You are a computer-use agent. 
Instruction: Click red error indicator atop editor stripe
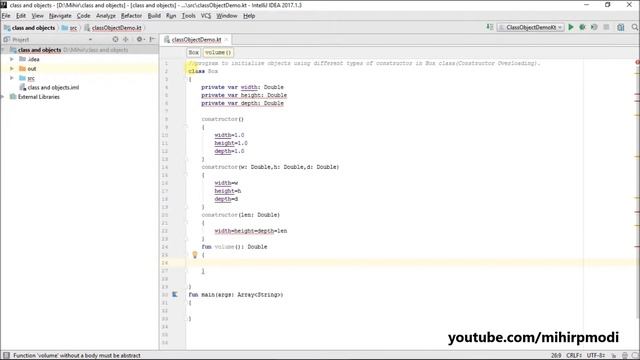click(637, 62)
